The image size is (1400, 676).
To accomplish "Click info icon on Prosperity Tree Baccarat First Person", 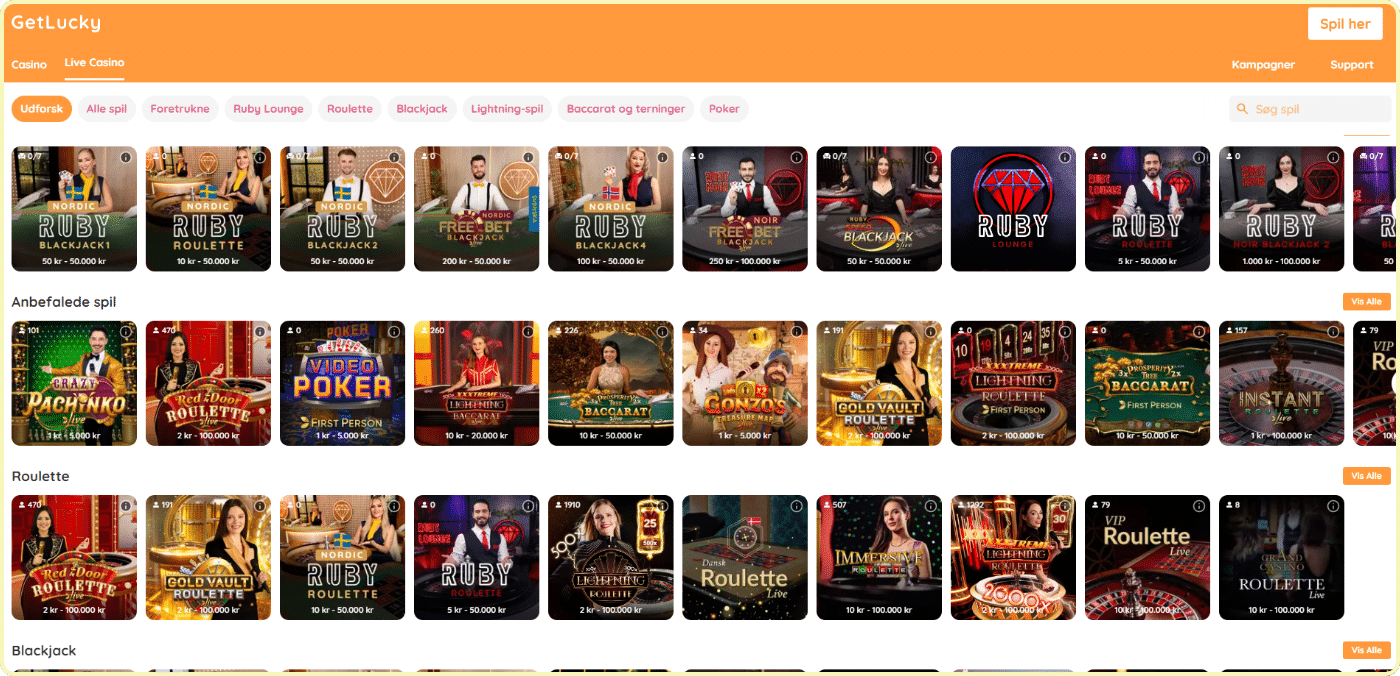I will (x=1198, y=331).
